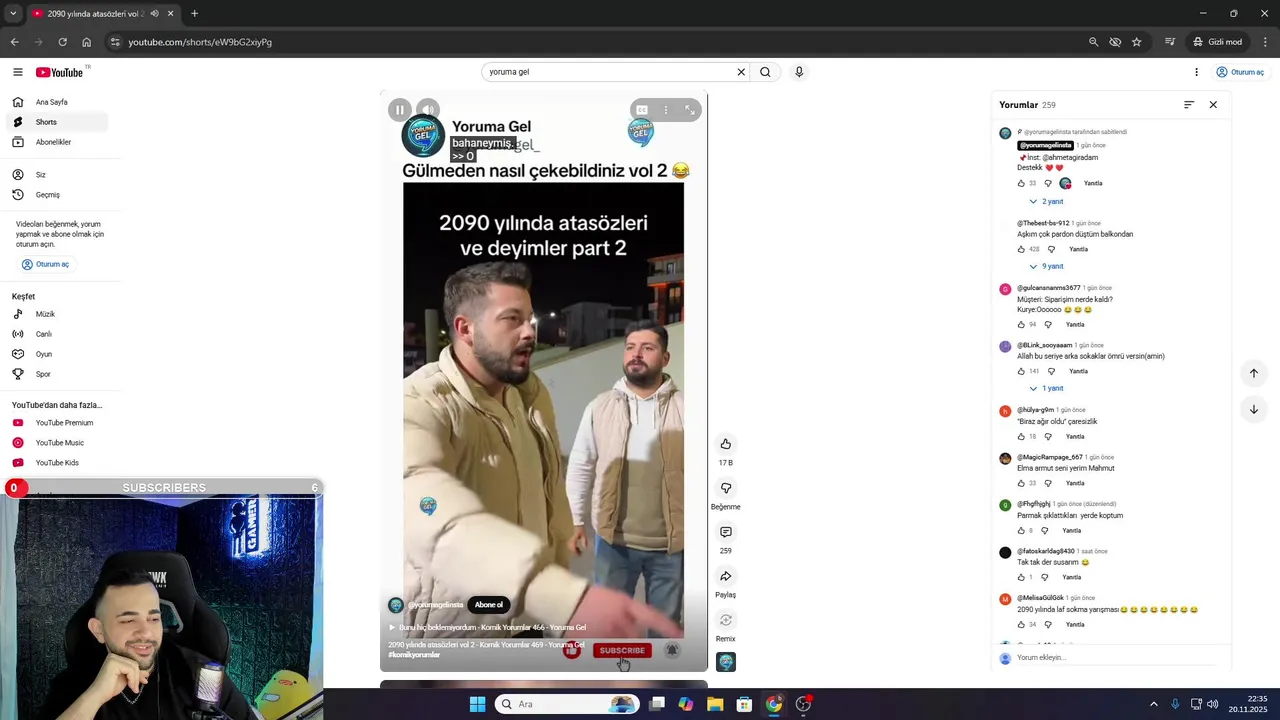Open Shorts in the sidebar
1280x720 pixels.
click(x=58, y=122)
